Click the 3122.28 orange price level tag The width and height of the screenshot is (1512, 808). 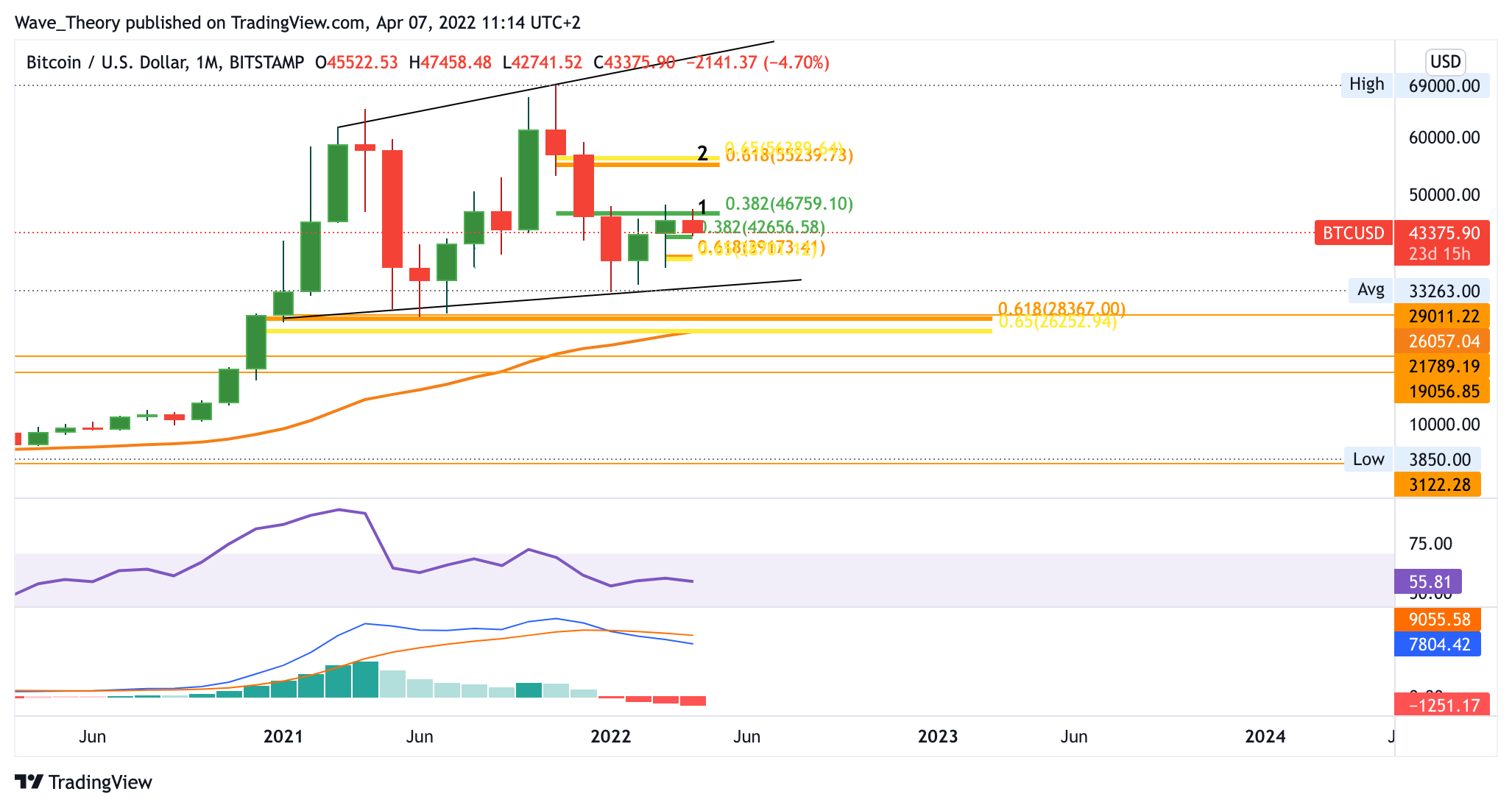1438,485
